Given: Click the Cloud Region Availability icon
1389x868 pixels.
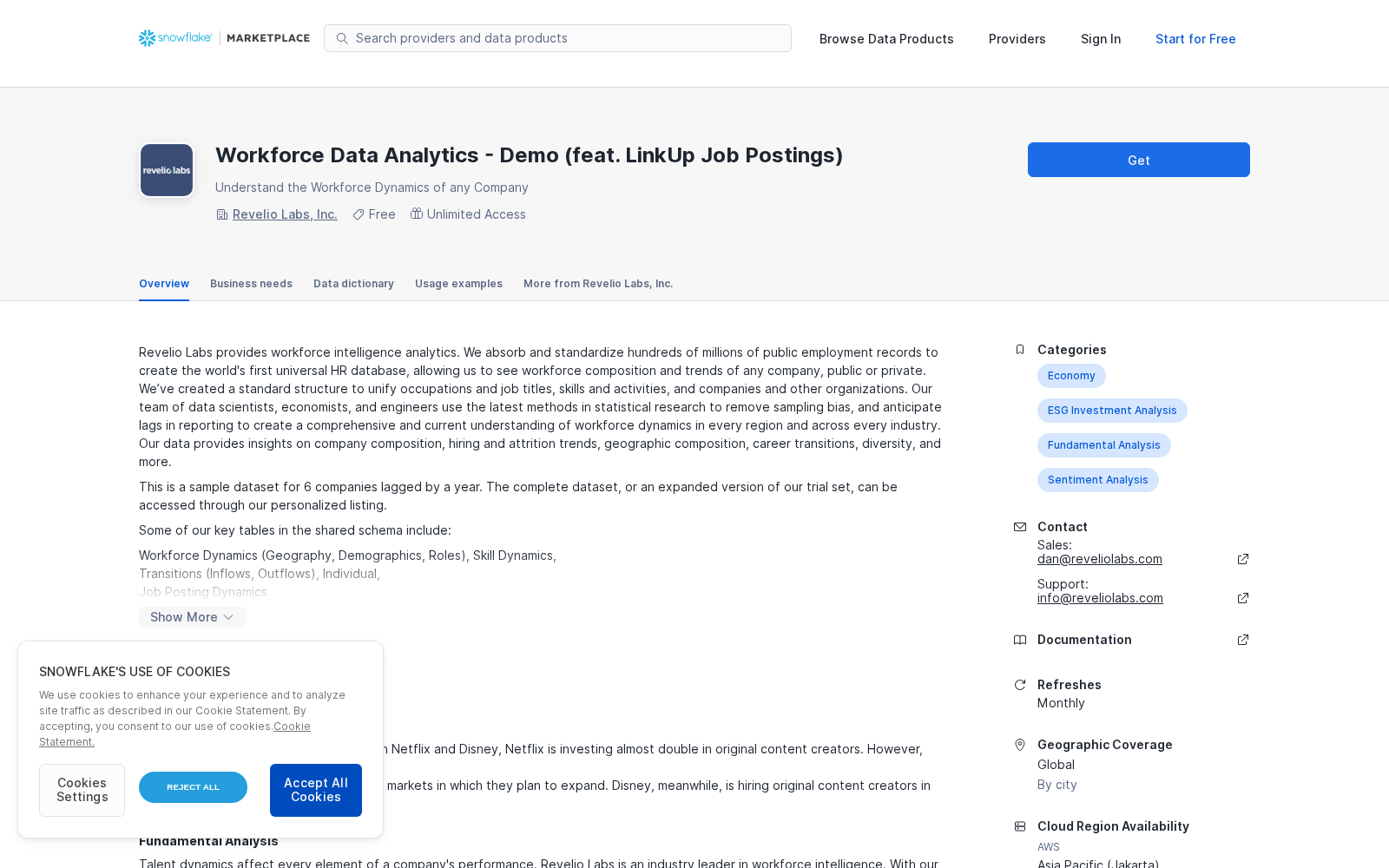Looking at the screenshot, I should [x=1020, y=826].
